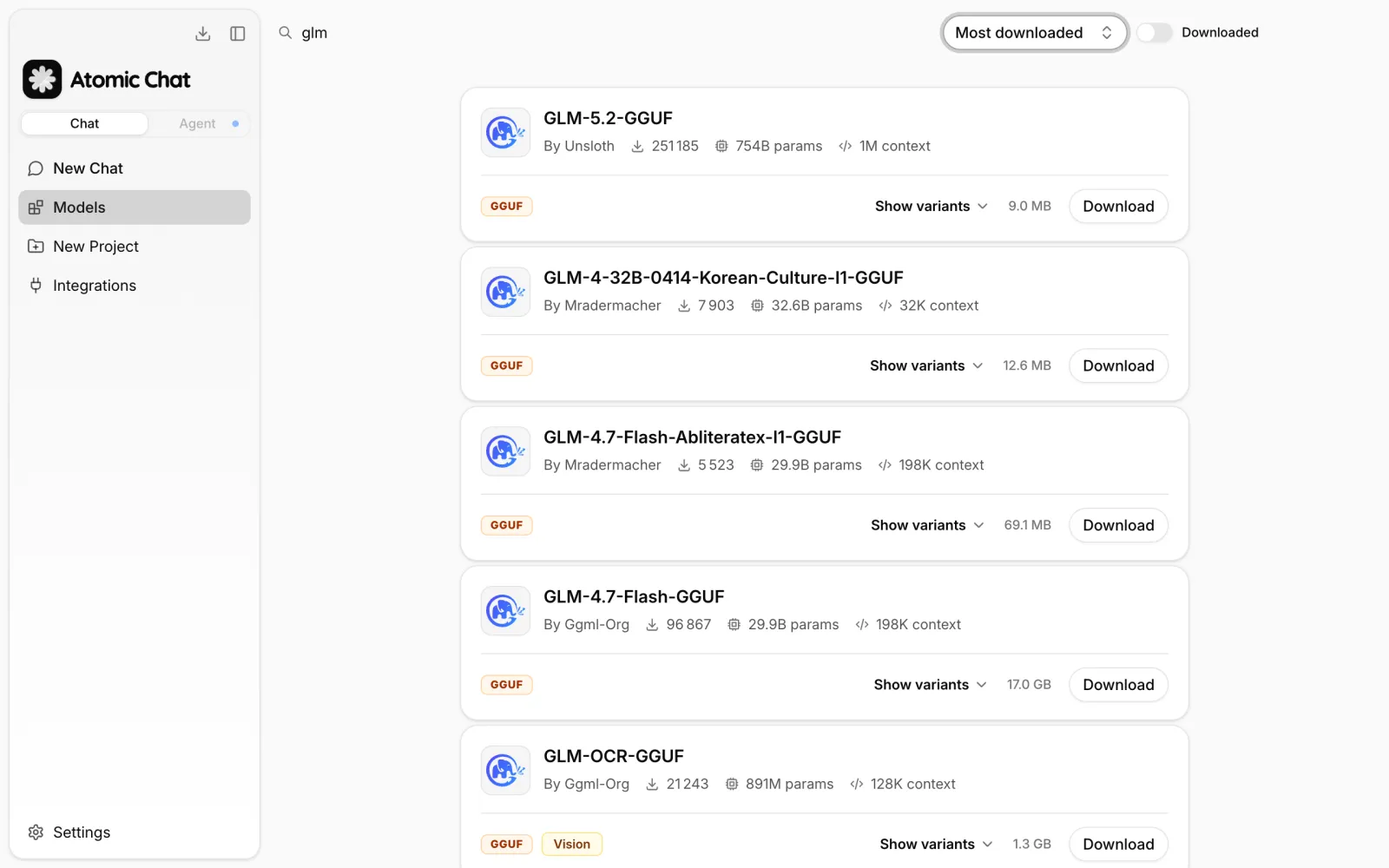This screenshot has height=868, width=1389.
Task: Click the Atomic Chat flower logo
Action: click(x=42, y=80)
